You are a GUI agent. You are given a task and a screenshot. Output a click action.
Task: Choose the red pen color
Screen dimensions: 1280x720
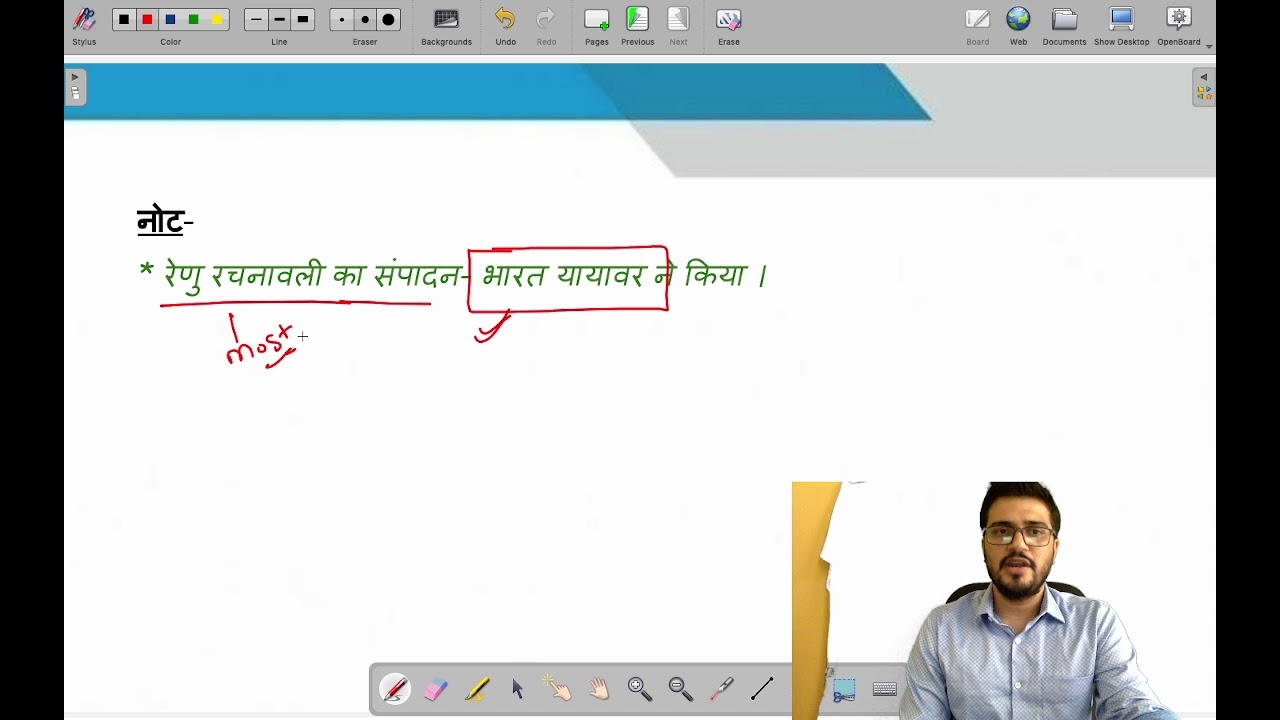147,19
